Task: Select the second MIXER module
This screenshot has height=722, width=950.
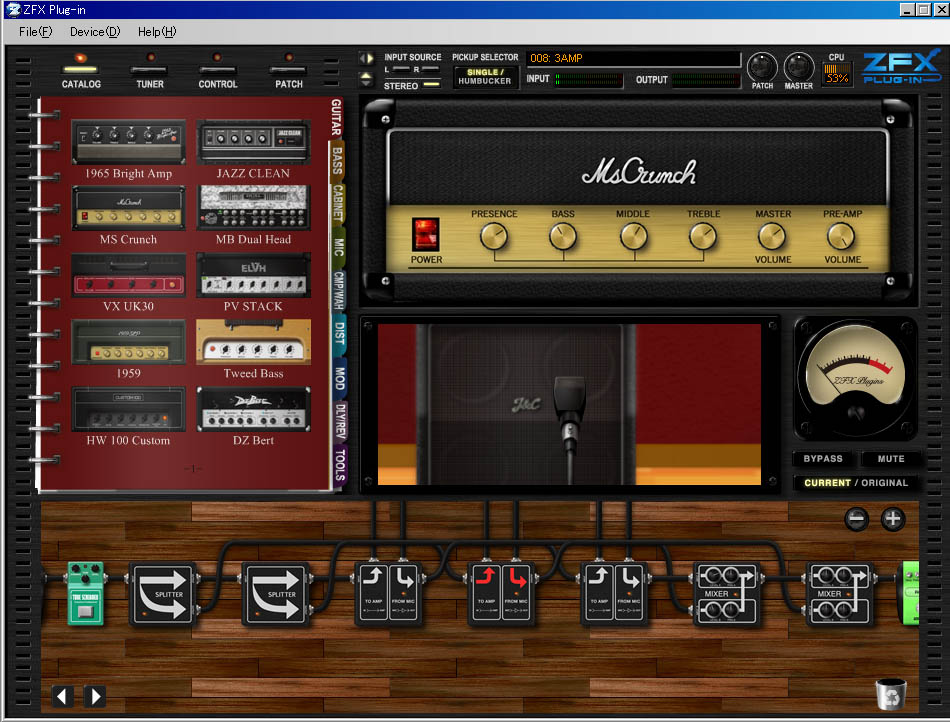Action: click(839, 594)
